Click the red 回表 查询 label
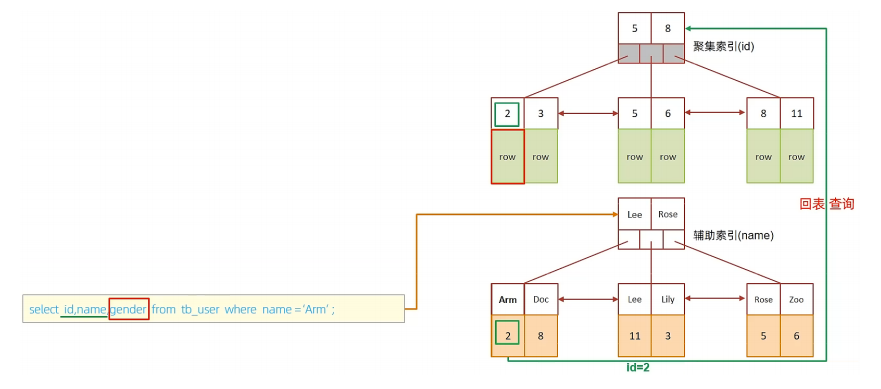Viewport: 881px width, 389px height. coord(826,204)
